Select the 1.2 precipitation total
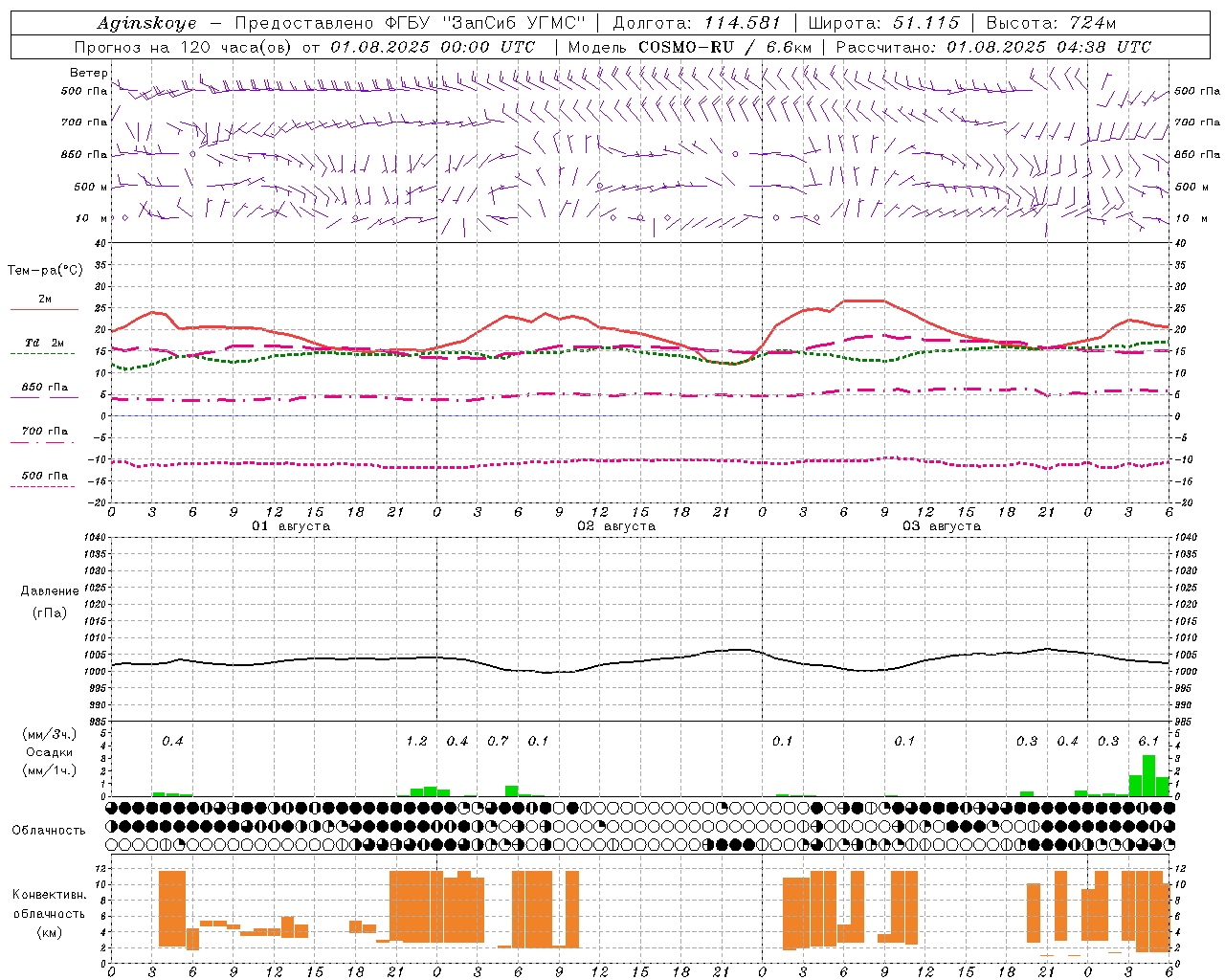Screen dimensions: 1225x980 tap(416, 741)
